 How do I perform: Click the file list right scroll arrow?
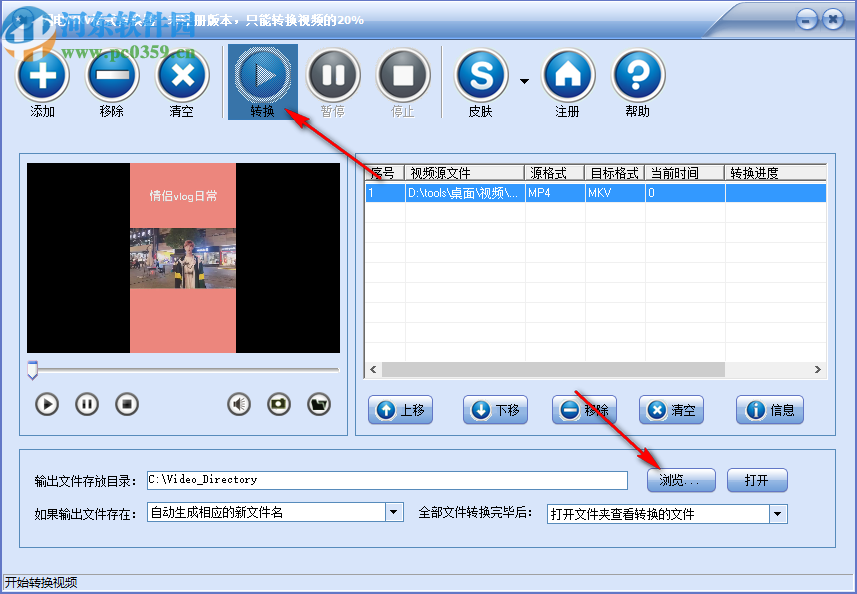pos(818,370)
